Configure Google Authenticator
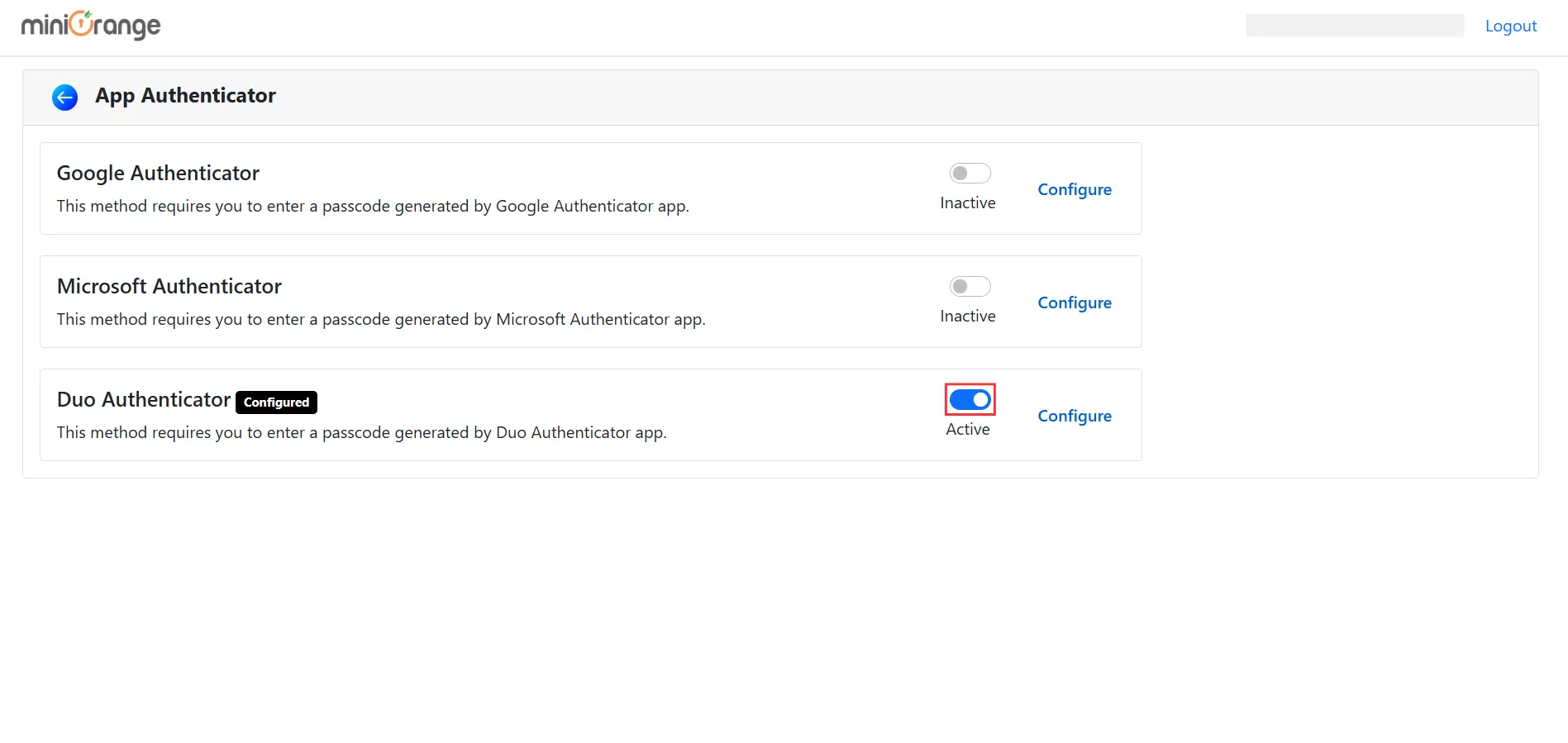The image size is (1568, 743). tap(1075, 189)
